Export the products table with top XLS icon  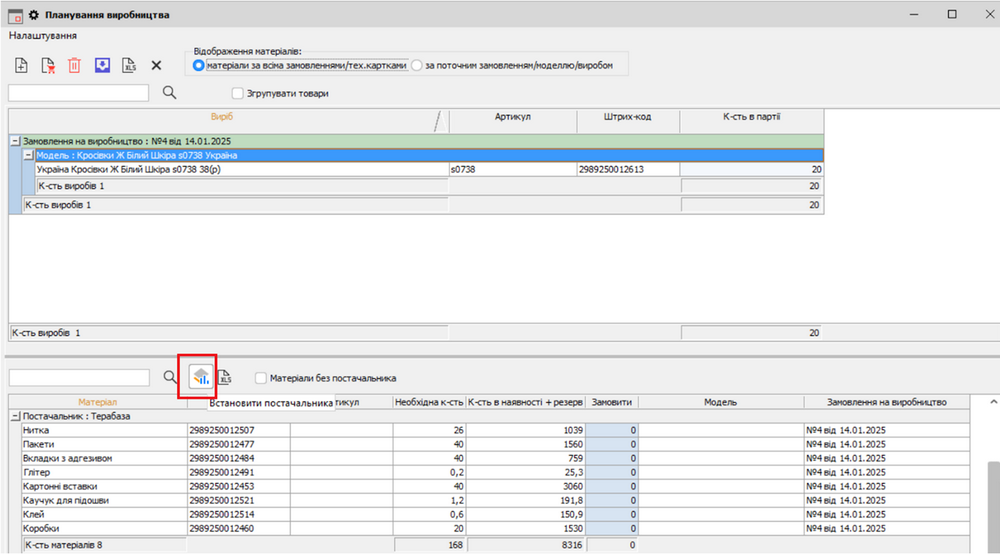click(129, 65)
